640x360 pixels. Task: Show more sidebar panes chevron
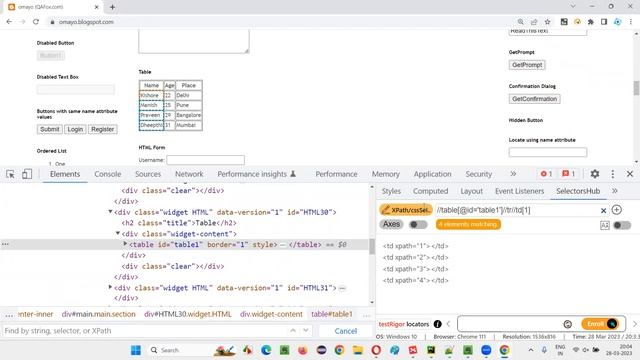point(615,191)
